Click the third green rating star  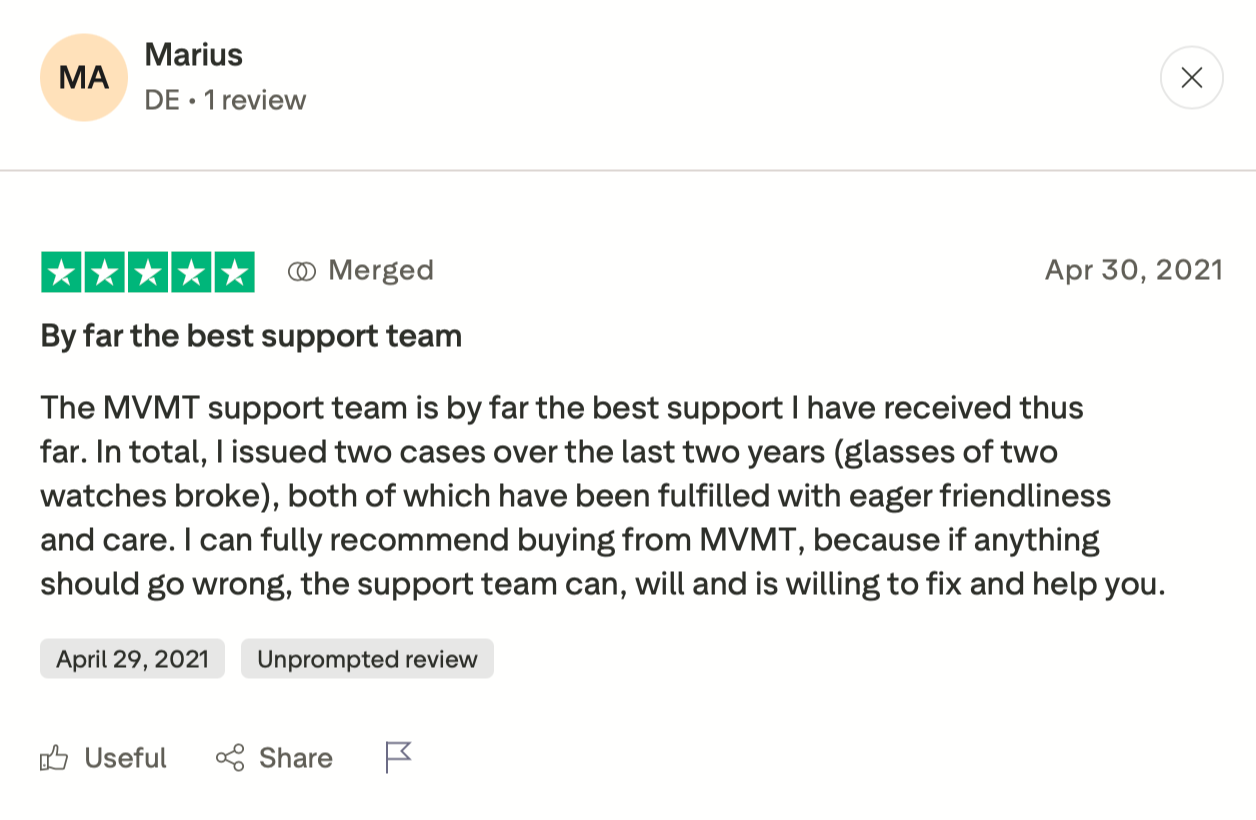(148, 272)
